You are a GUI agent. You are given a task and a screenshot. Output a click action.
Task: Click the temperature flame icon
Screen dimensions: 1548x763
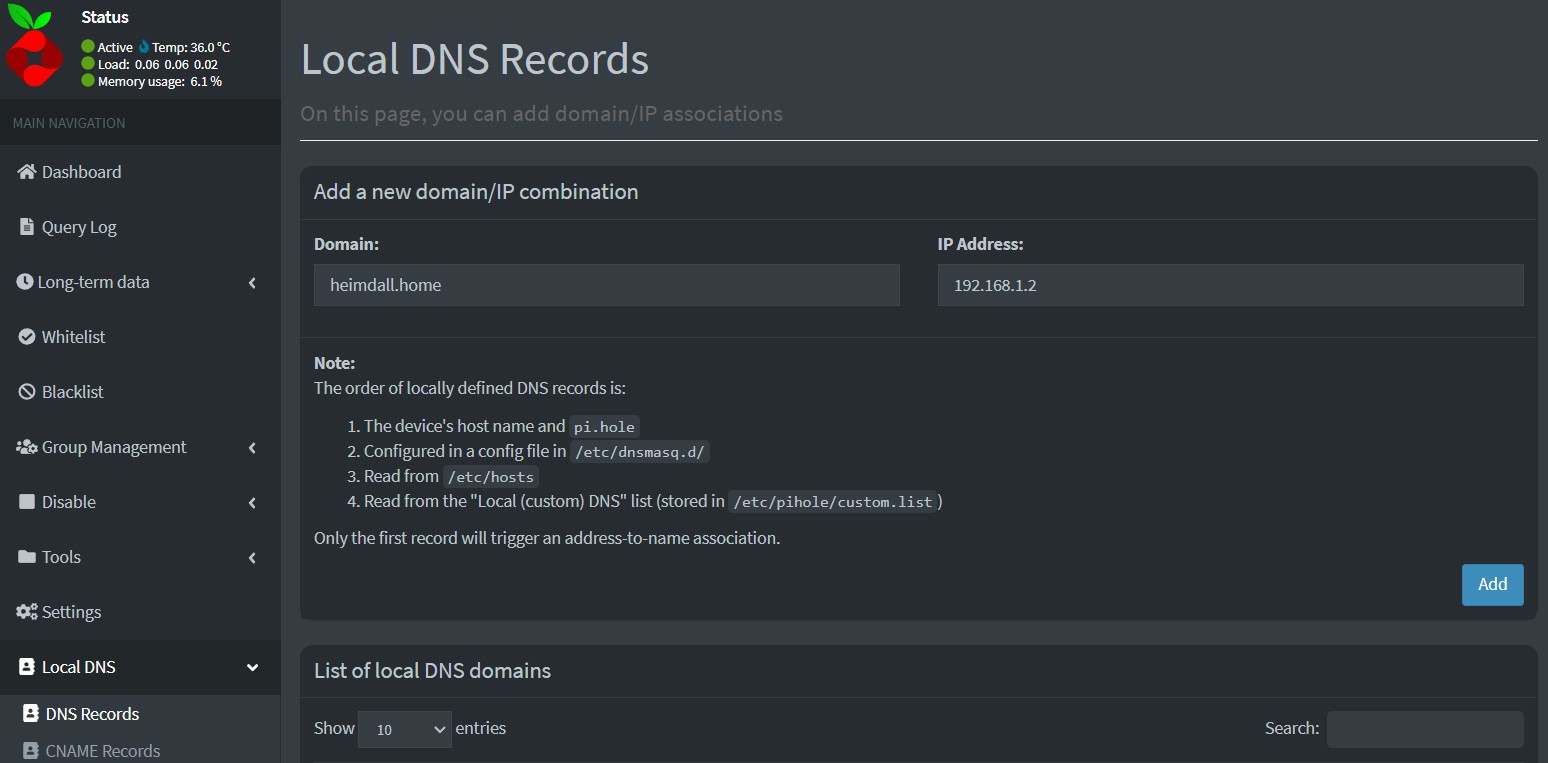pyautogui.click(x=143, y=46)
